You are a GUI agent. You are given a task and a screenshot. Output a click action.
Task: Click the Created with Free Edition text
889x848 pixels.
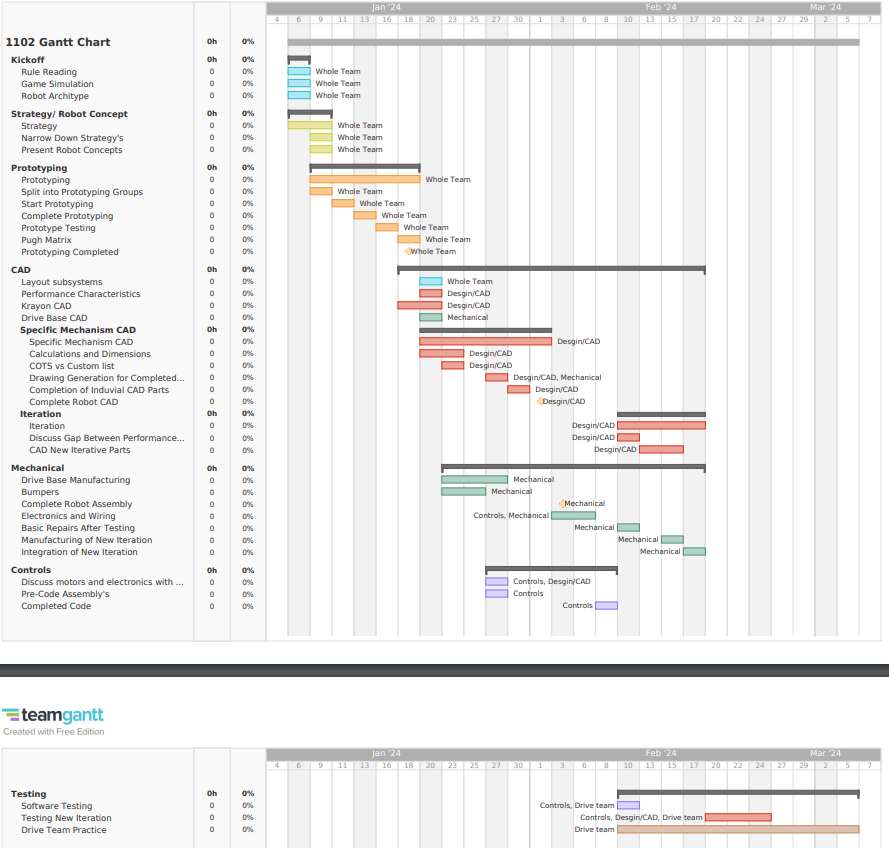(53, 732)
